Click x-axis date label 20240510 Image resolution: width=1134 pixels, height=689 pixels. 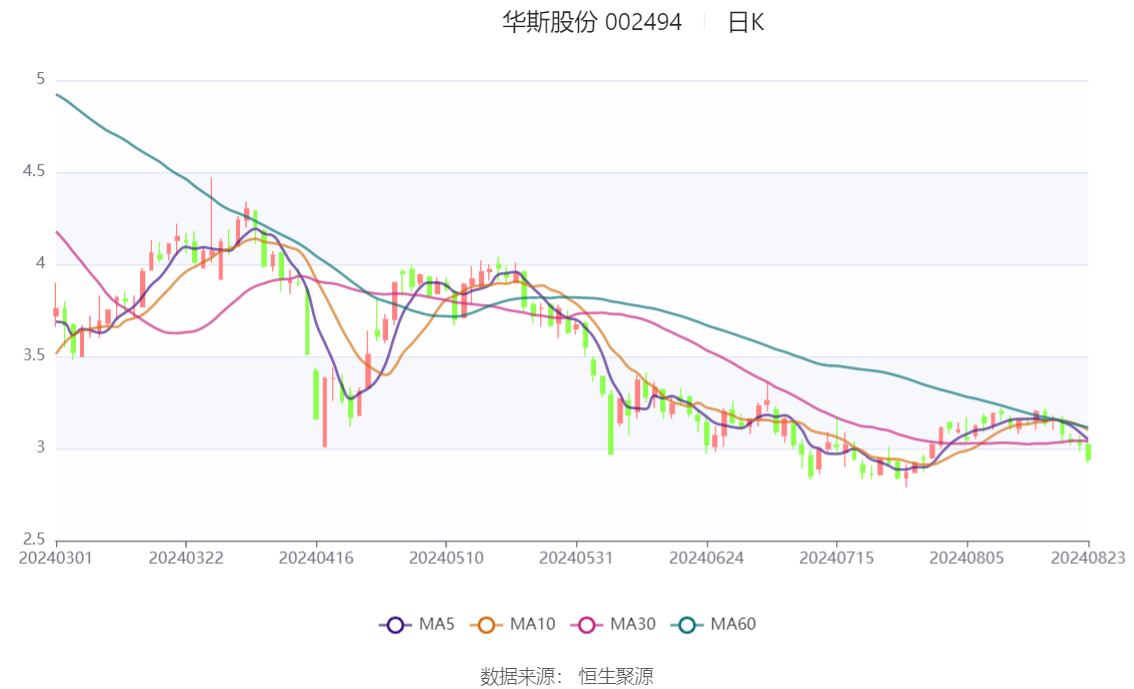[446, 558]
